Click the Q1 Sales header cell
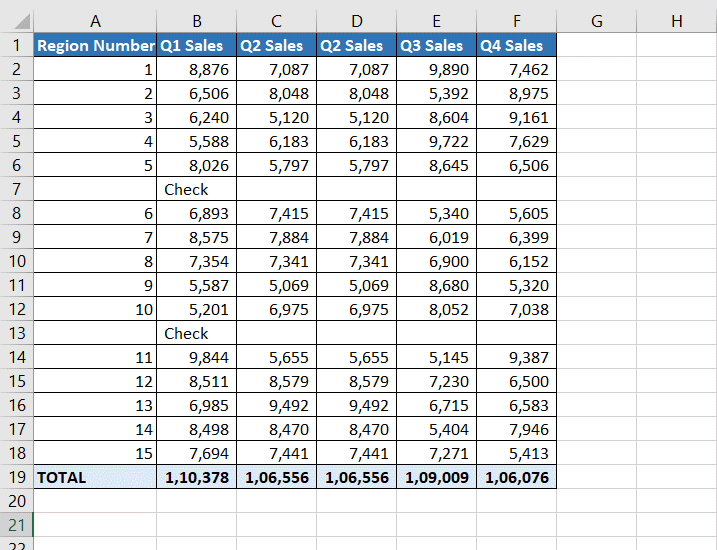The image size is (717, 550). point(197,45)
